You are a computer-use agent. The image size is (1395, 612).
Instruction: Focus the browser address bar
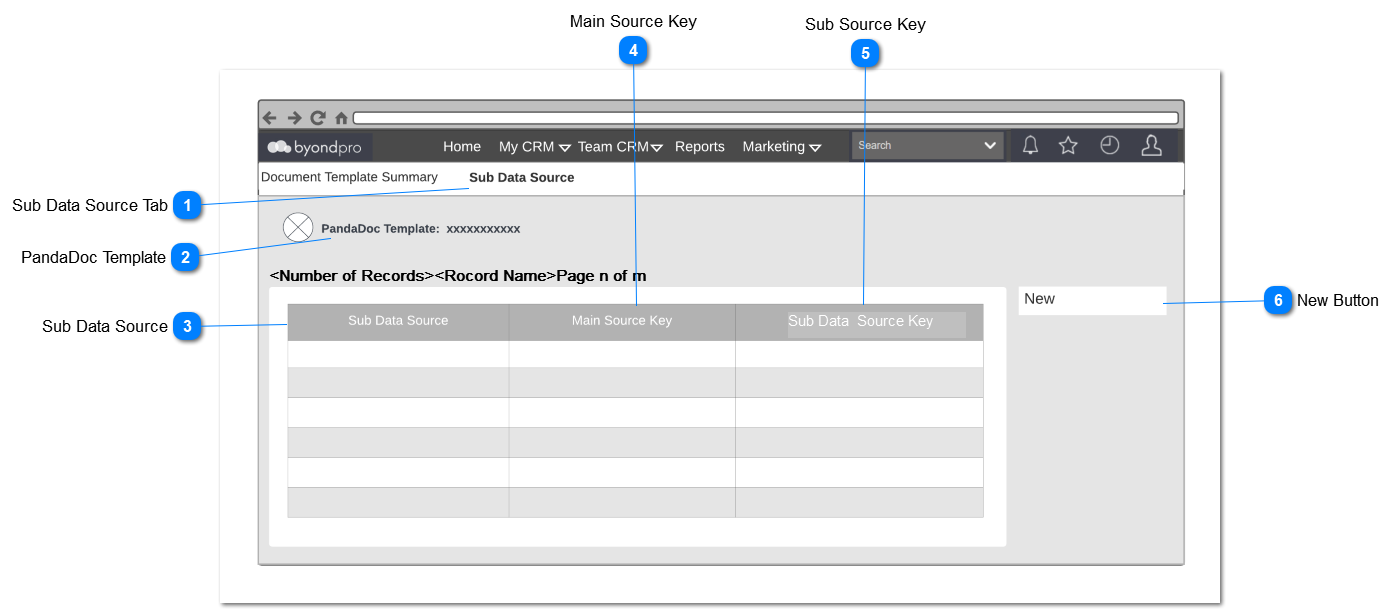click(765, 118)
